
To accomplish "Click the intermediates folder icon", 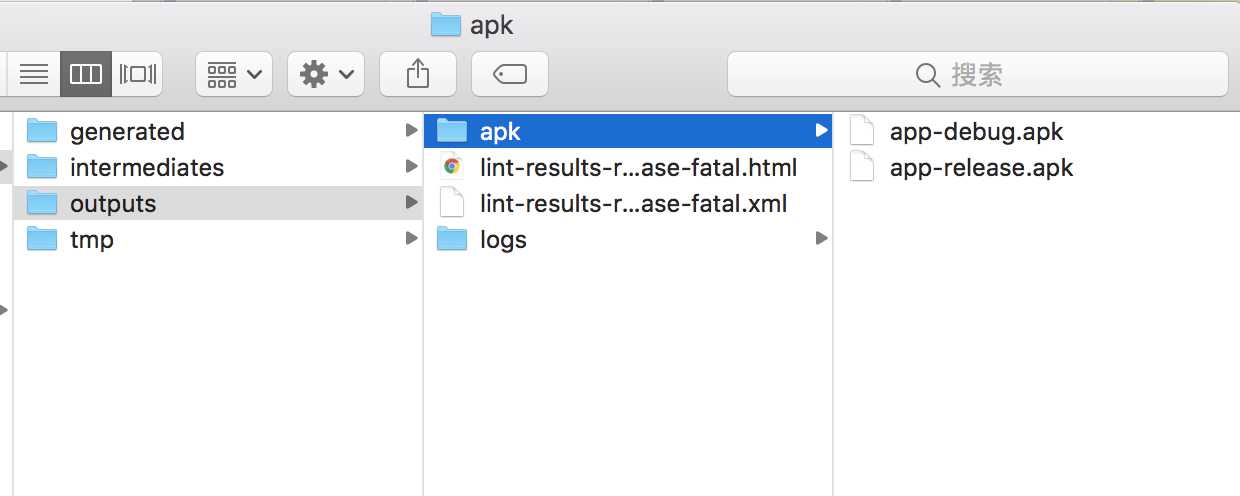I will (x=42, y=167).
